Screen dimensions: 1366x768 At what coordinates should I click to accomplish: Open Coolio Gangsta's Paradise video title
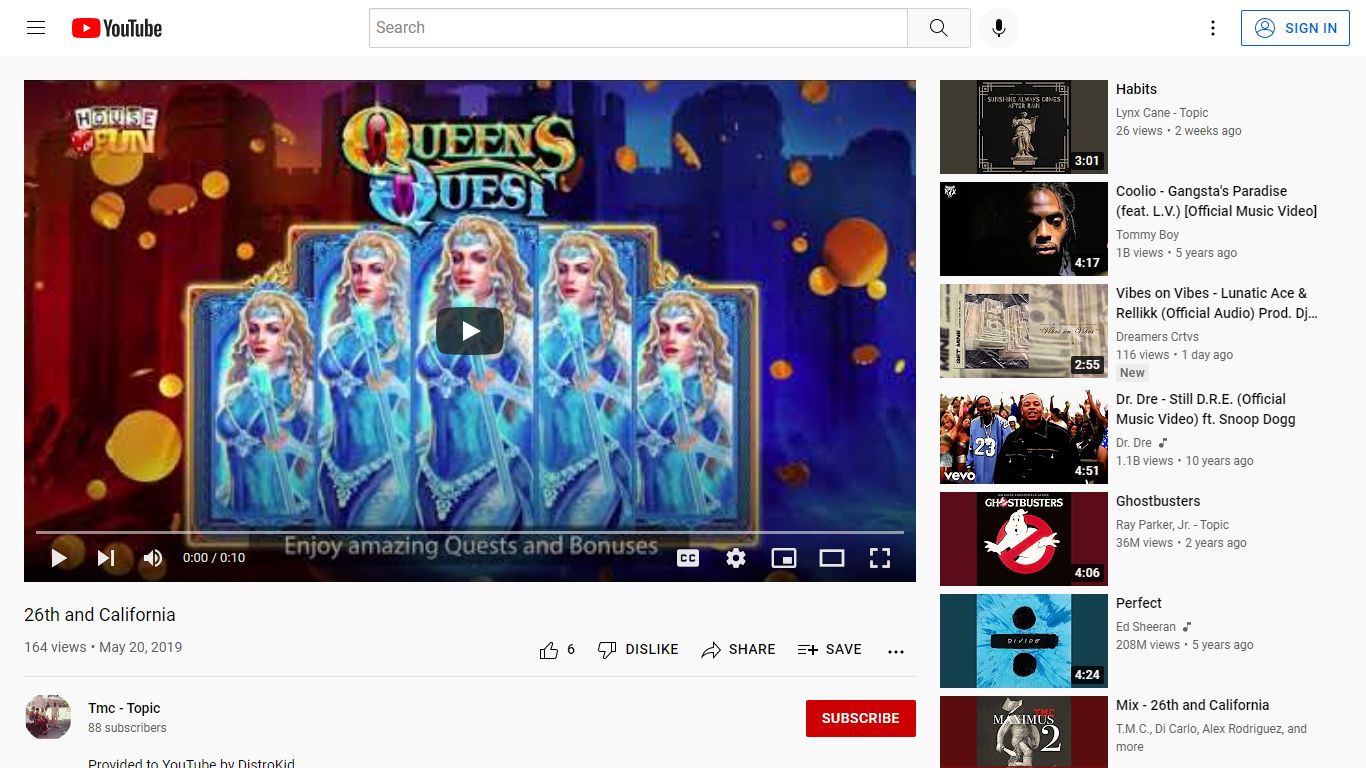(x=1216, y=201)
